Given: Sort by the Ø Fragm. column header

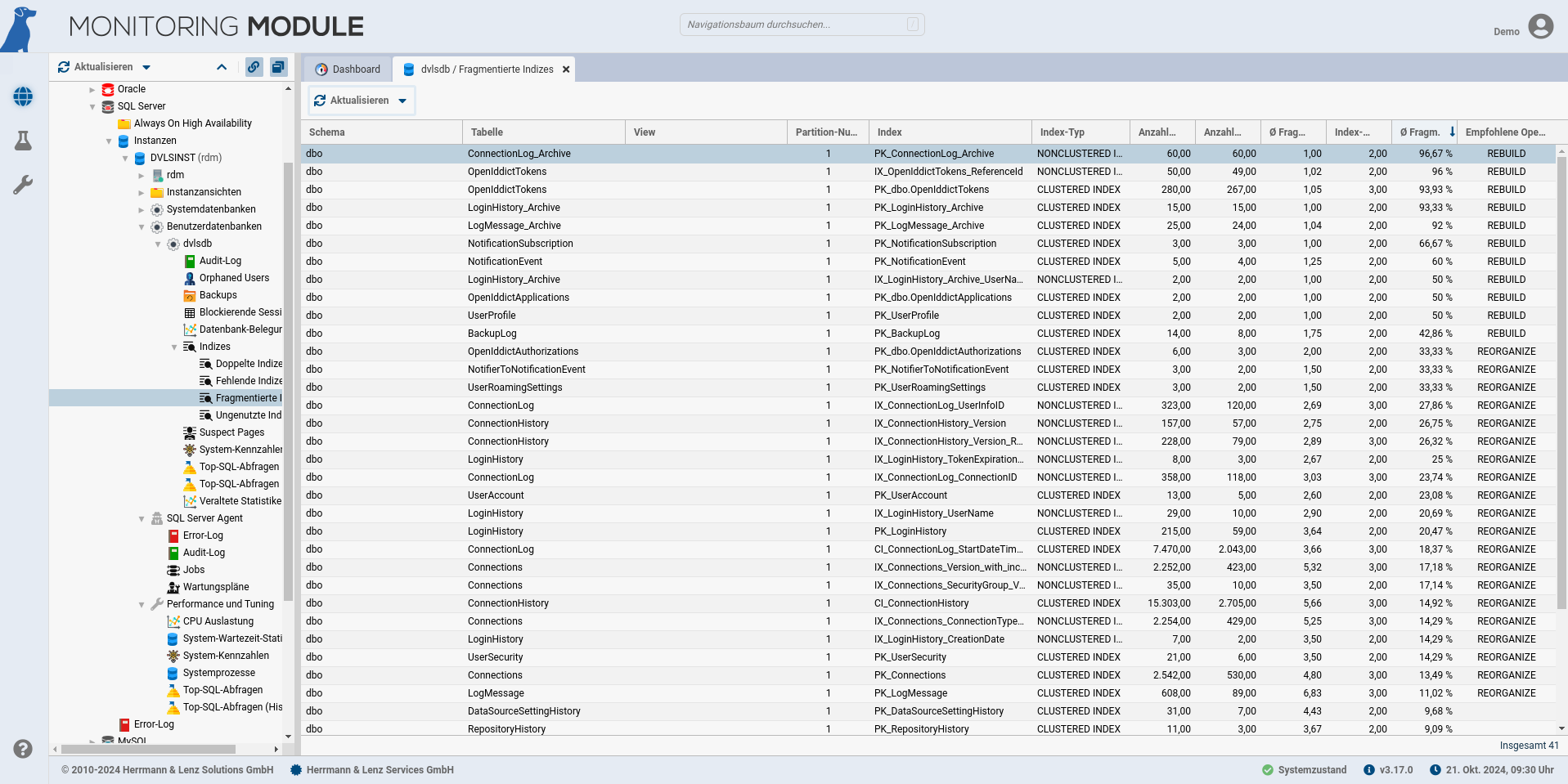Looking at the screenshot, I should tap(1424, 132).
